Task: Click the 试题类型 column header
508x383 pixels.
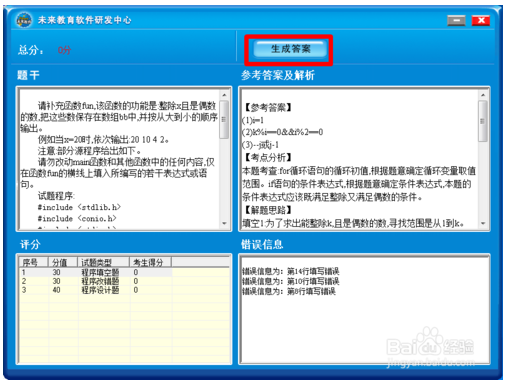Action: pos(104,262)
